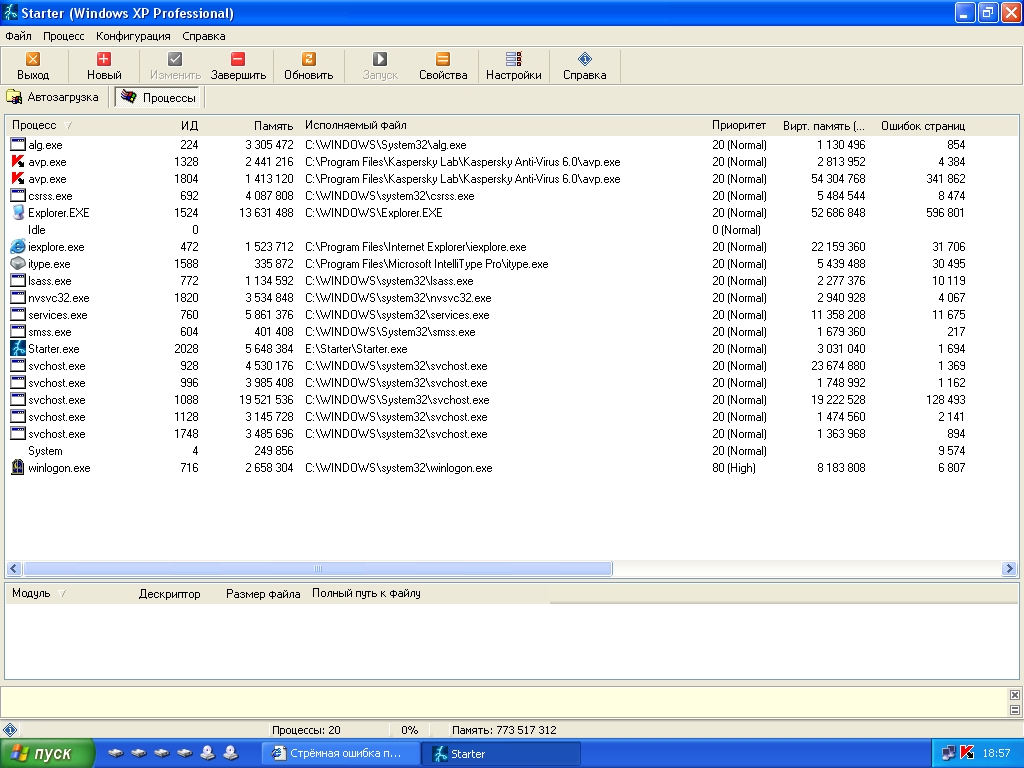
Task: Sort modules by Модуль column header
Action: (31, 594)
